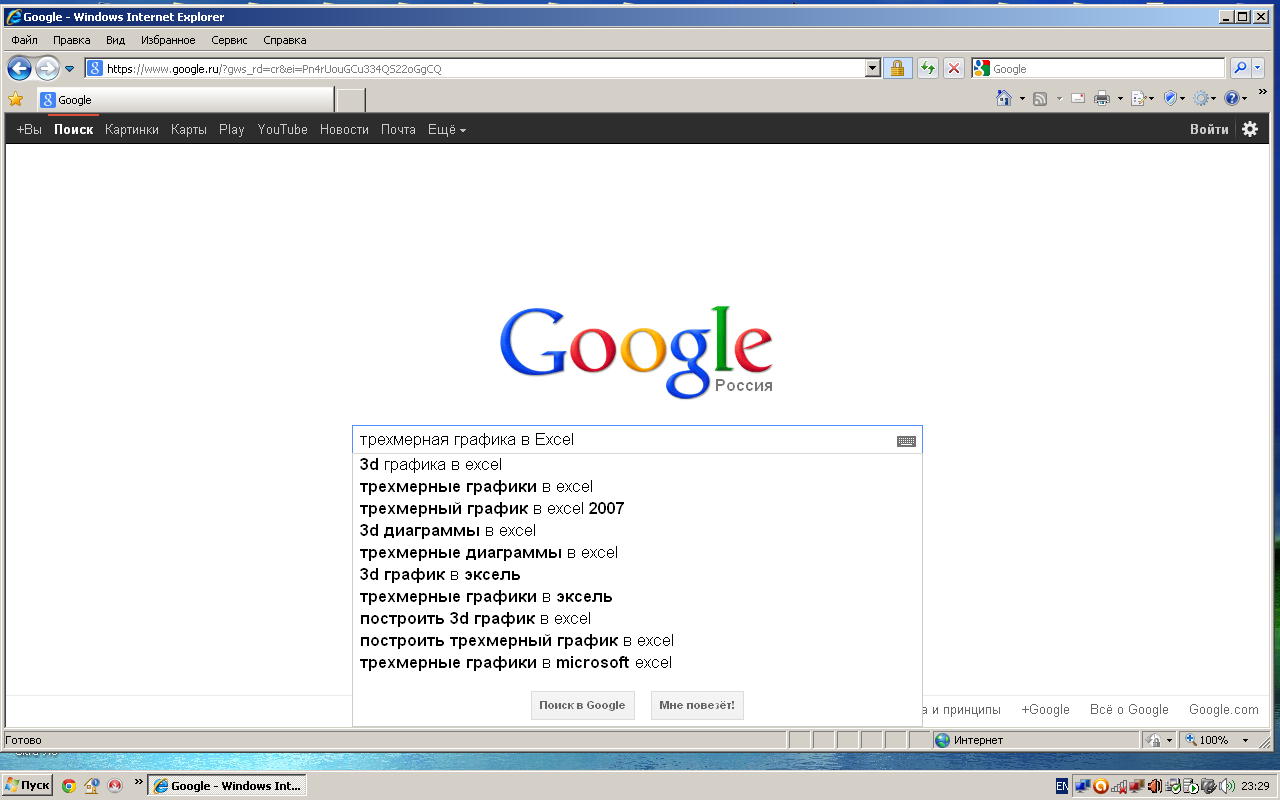Click the EN language indicator in tray

point(1061,786)
